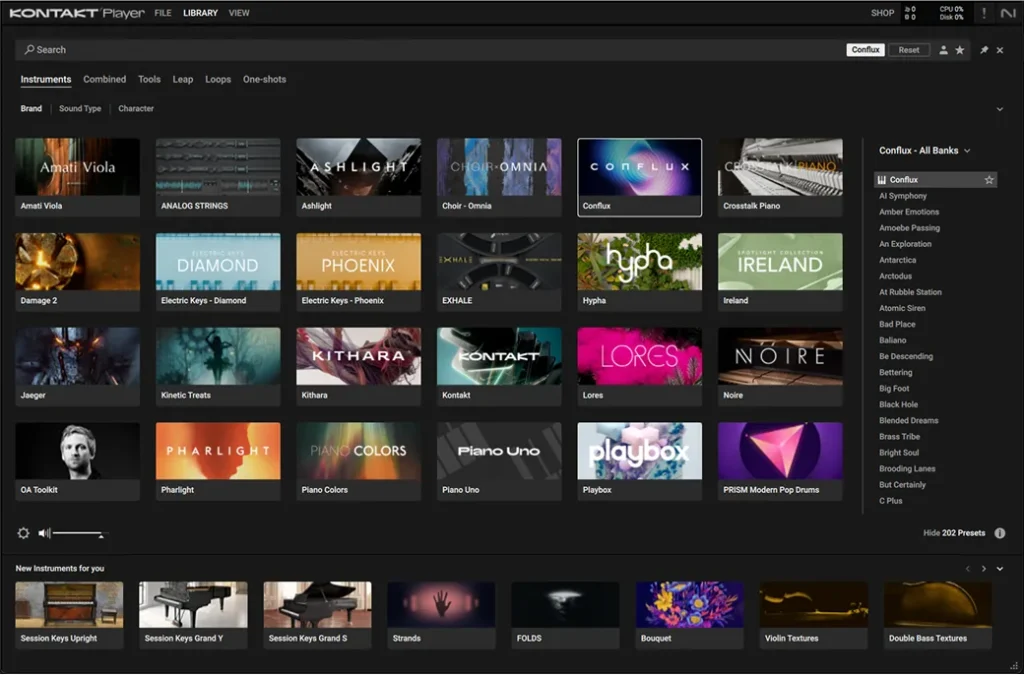Switch to the Leap tab
This screenshot has height=675, width=1024.
(x=183, y=79)
